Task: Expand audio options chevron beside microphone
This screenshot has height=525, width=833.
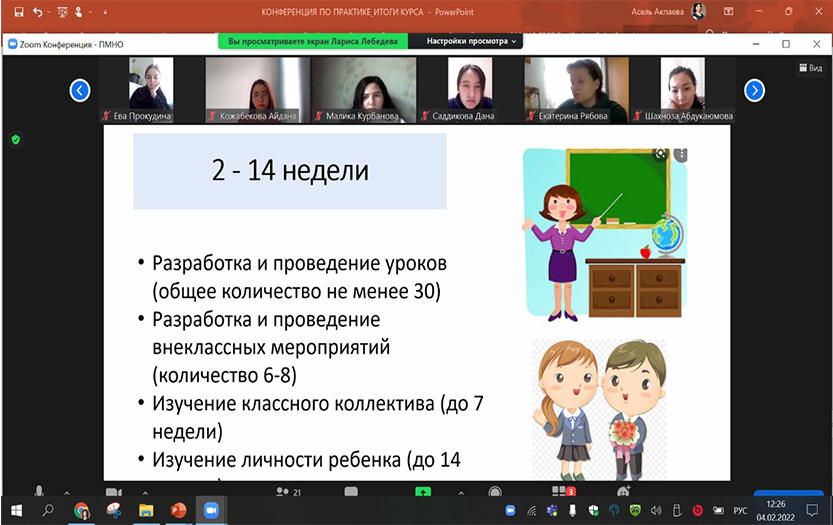Action: tap(68, 491)
